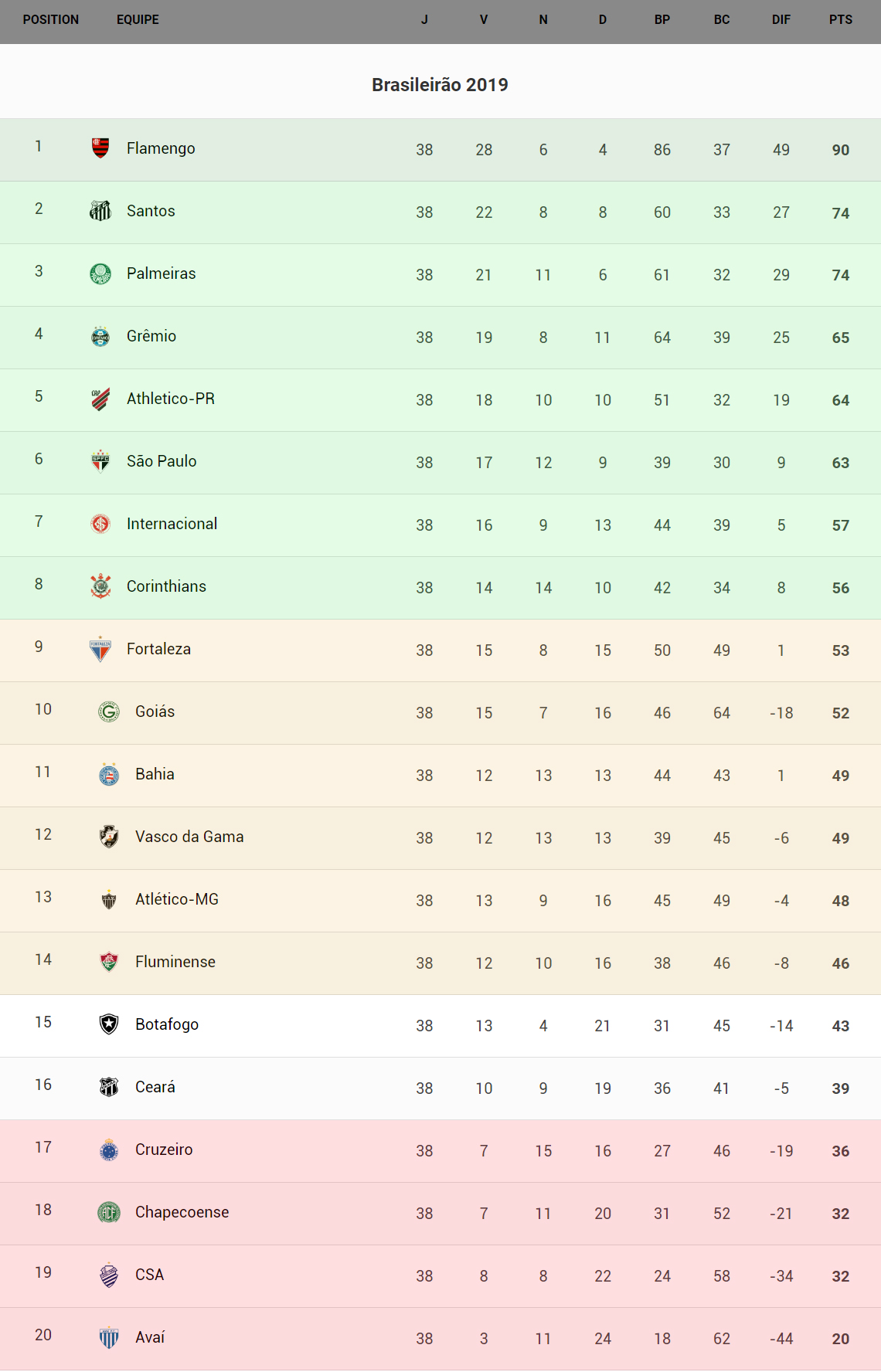Click the Palmeiras club crest icon
This screenshot has width=881, height=1372.
(100, 273)
